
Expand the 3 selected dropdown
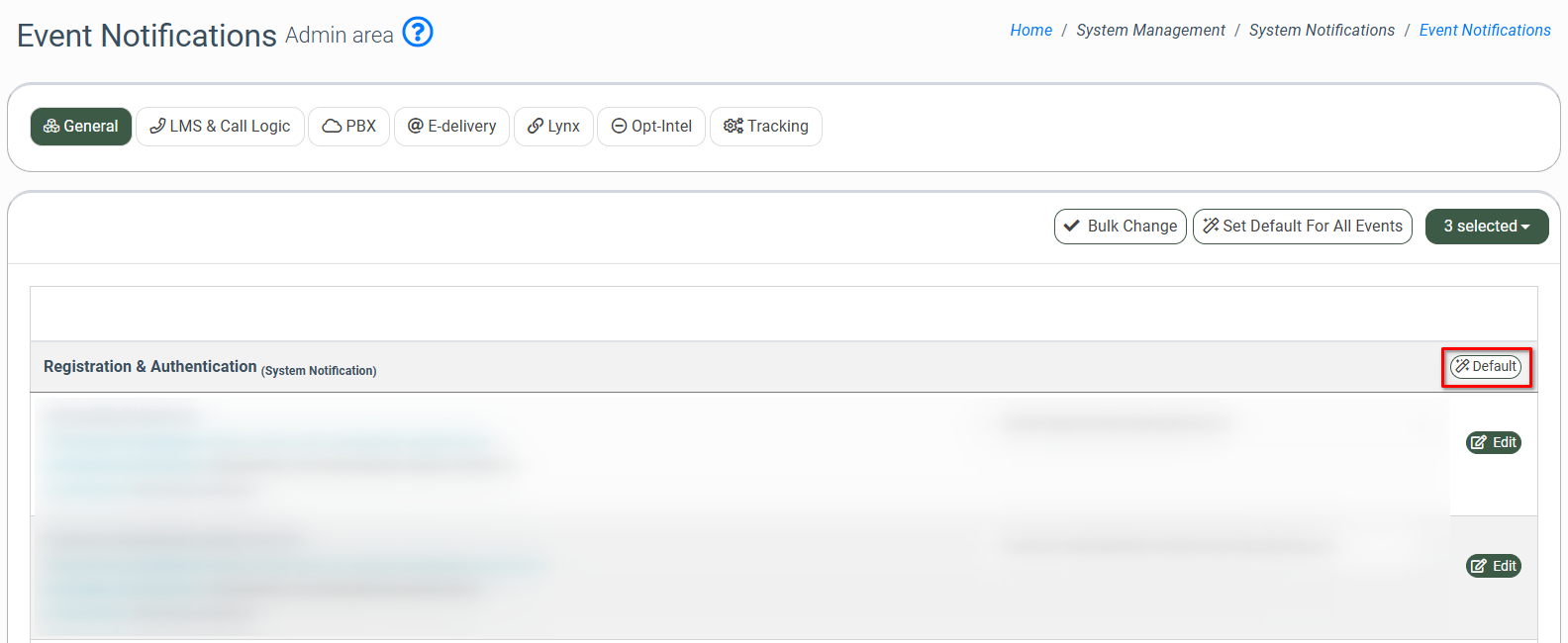click(x=1486, y=227)
